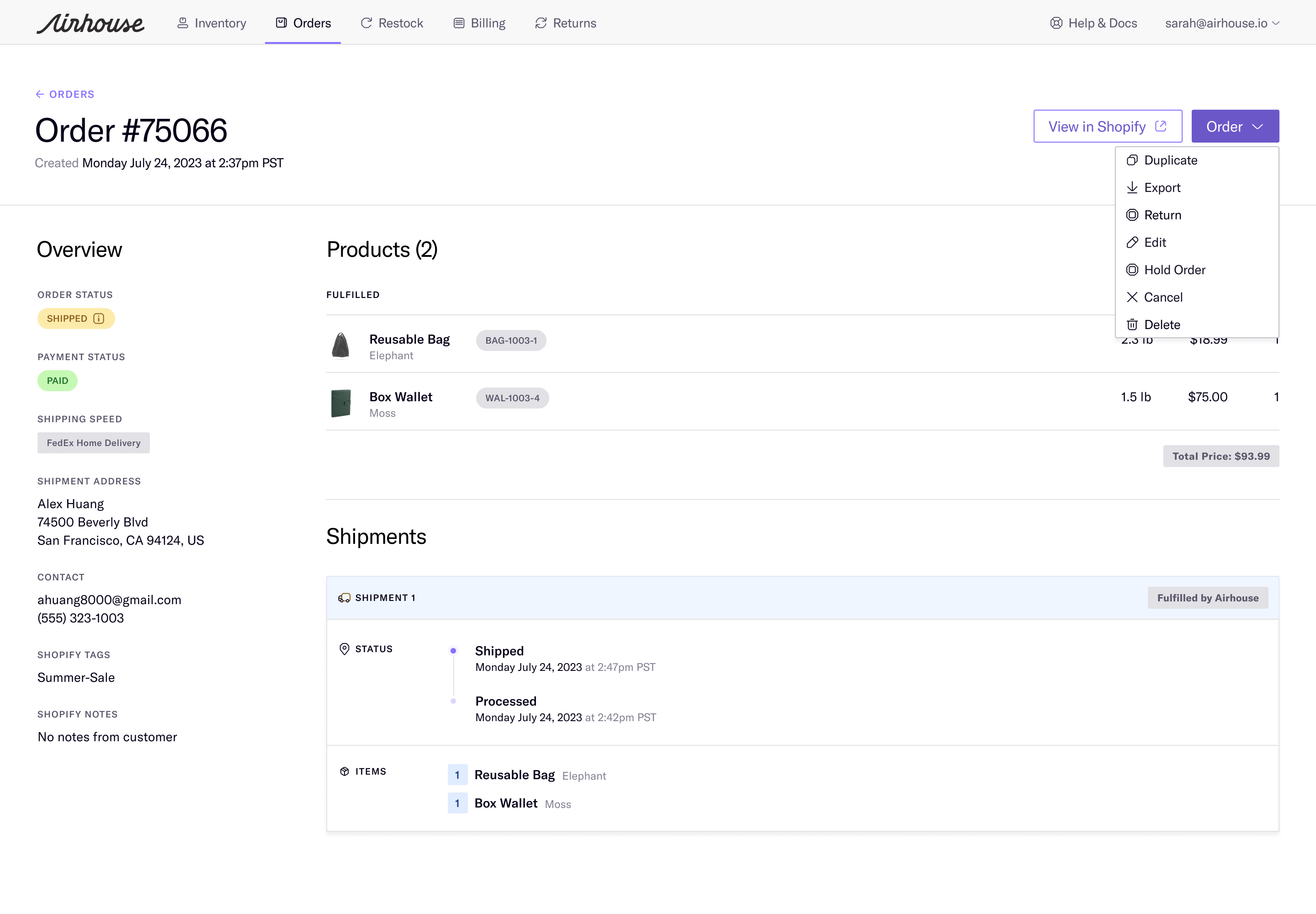Click the lifebuoy icon for Help & Docs
The height and width of the screenshot is (914, 1316).
coord(1056,23)
